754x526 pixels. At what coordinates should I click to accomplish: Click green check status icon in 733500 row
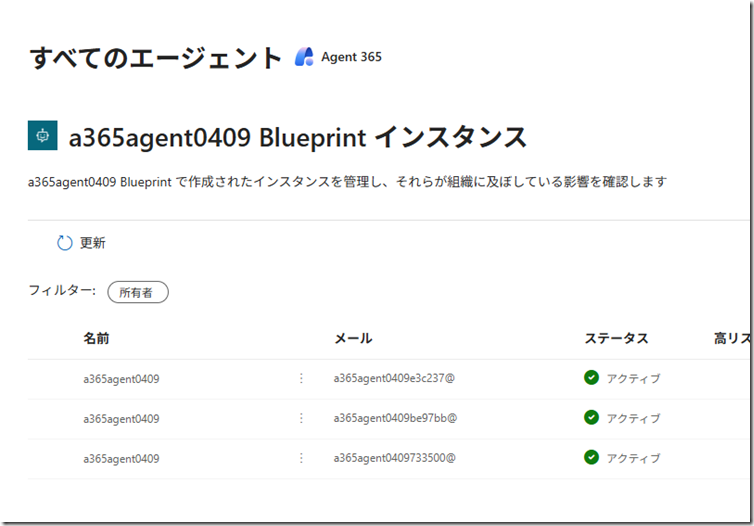[591, 457]
